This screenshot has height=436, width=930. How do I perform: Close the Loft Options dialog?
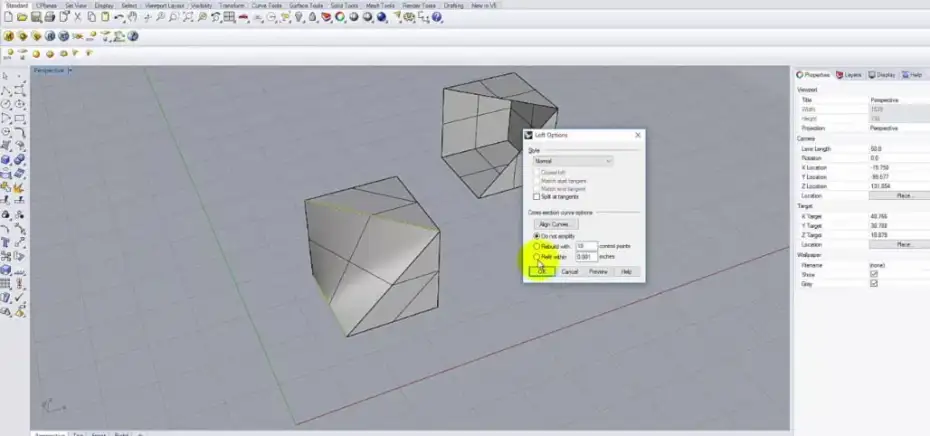click(638, 135)
